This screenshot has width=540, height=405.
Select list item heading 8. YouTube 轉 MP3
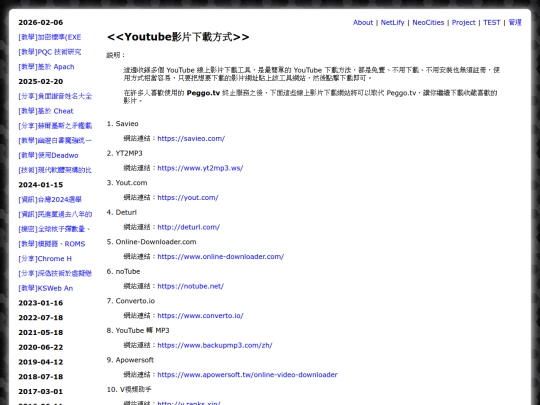click(138, 331)
